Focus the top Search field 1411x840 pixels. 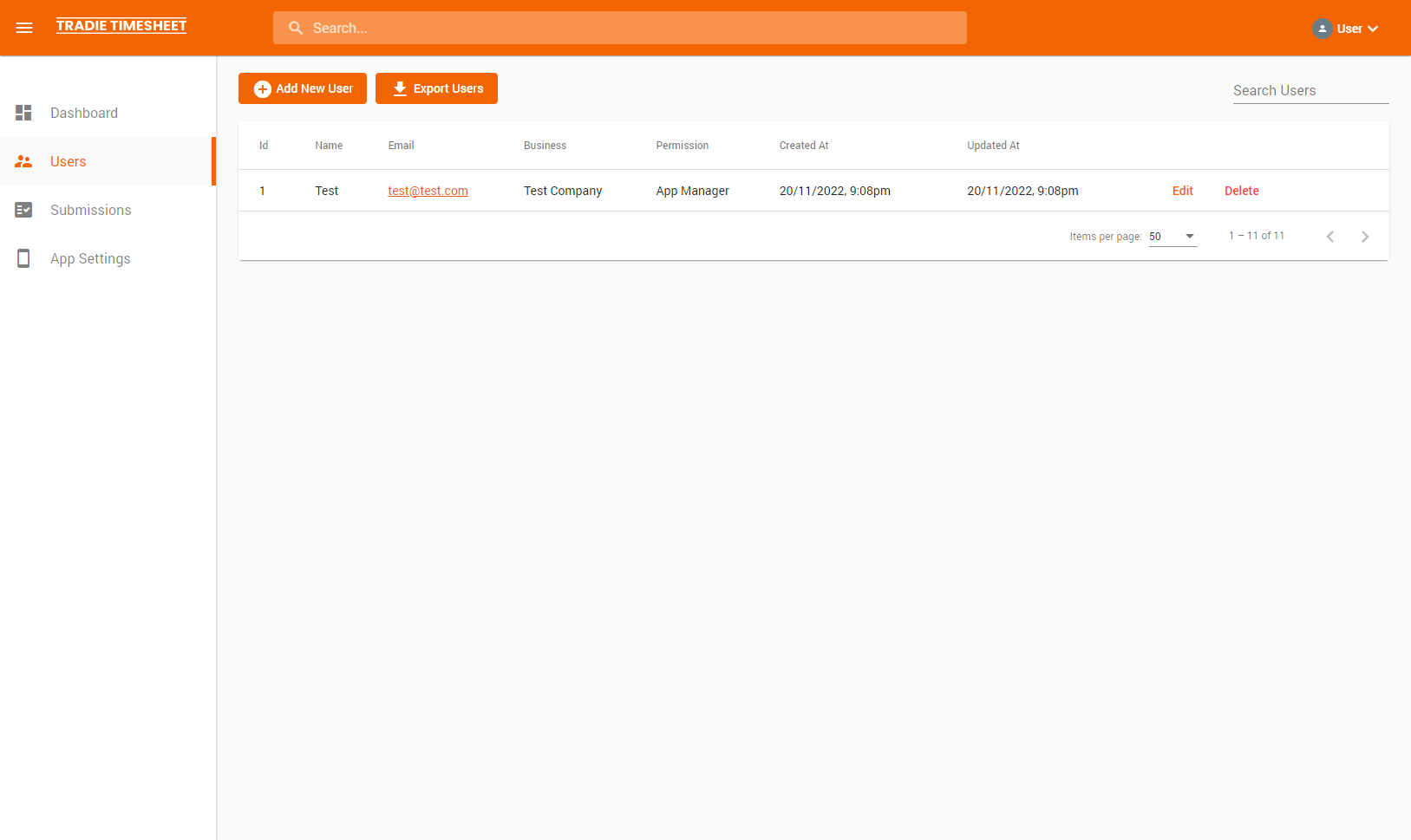[x=620, y=28]
